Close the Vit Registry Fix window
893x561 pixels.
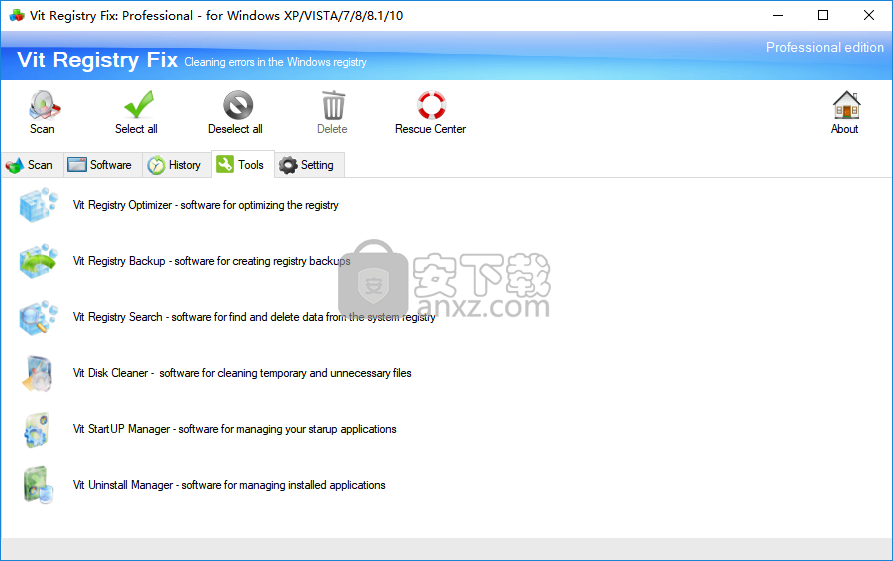click(x=869, y=15)
